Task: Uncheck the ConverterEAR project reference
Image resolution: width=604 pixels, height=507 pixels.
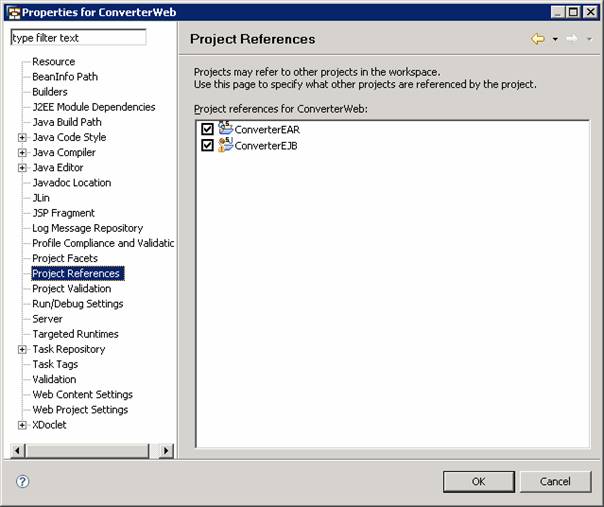Action: [207, 129]
